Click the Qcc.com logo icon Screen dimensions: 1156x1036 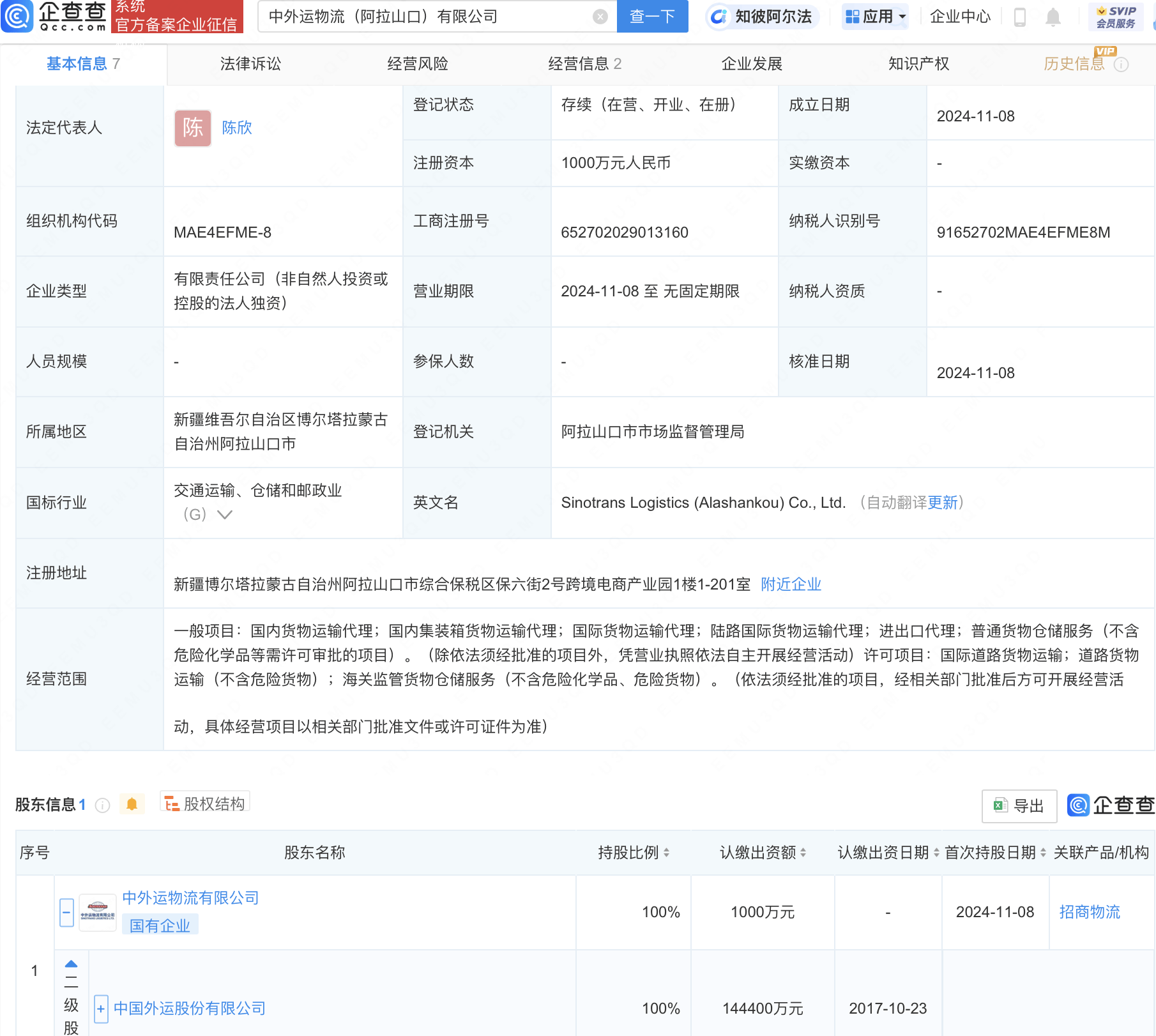coord(17,17)
